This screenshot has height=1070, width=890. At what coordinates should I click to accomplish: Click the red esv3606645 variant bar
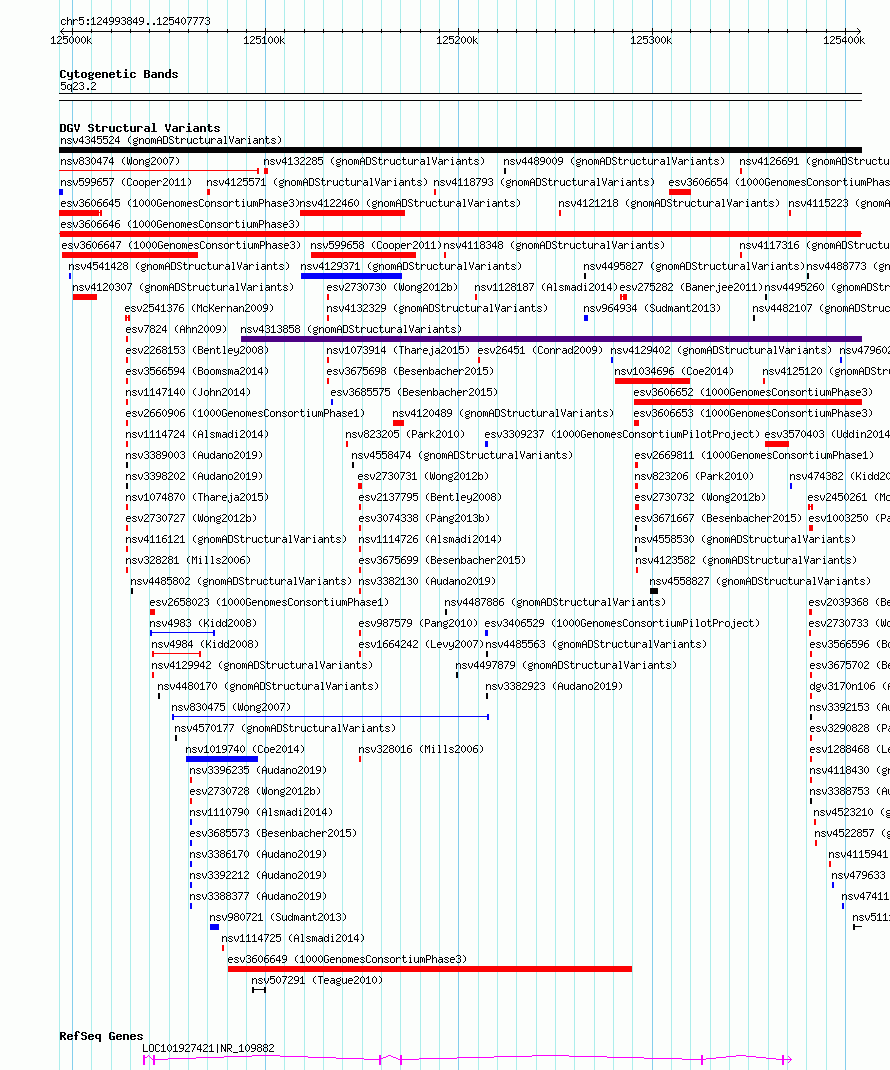[81, 214]
